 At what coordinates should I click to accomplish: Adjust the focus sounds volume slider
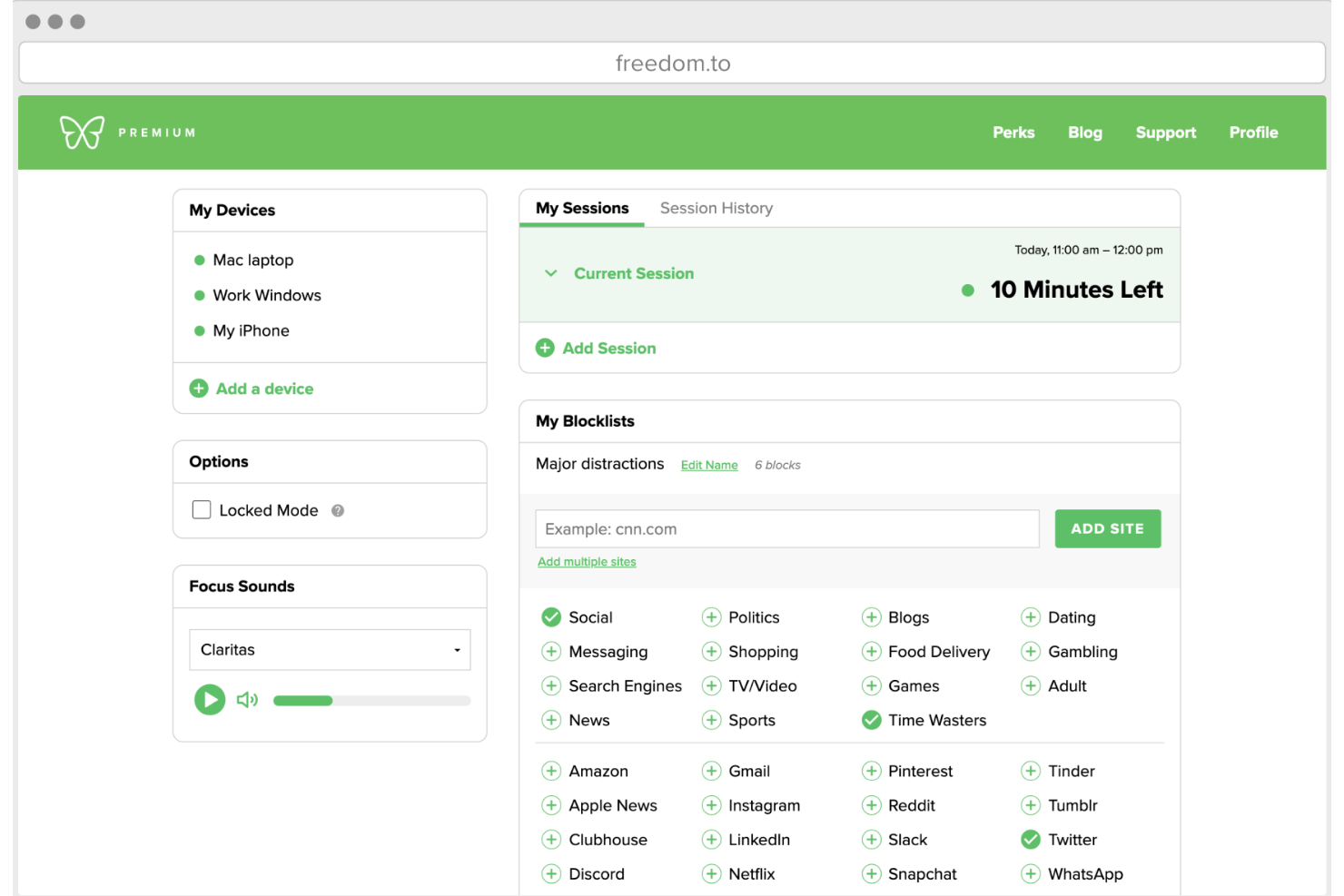[x=371, y=701]
